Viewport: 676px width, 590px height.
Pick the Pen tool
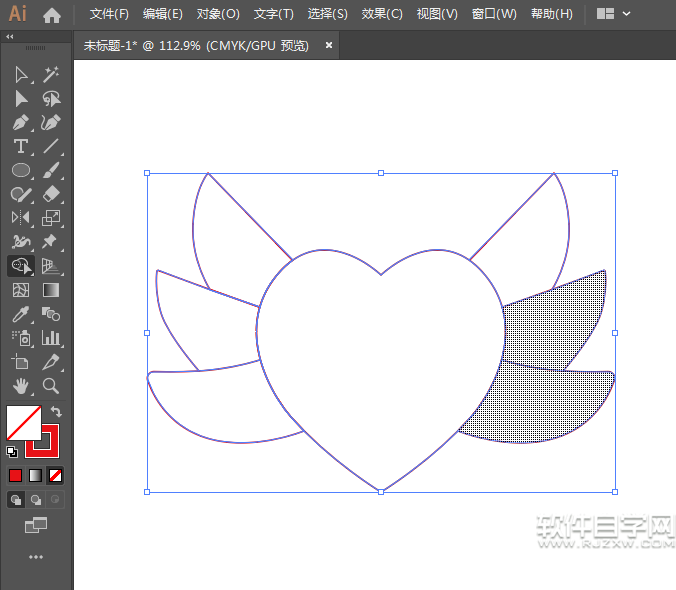pyautogui.click(x=21, y=122)
